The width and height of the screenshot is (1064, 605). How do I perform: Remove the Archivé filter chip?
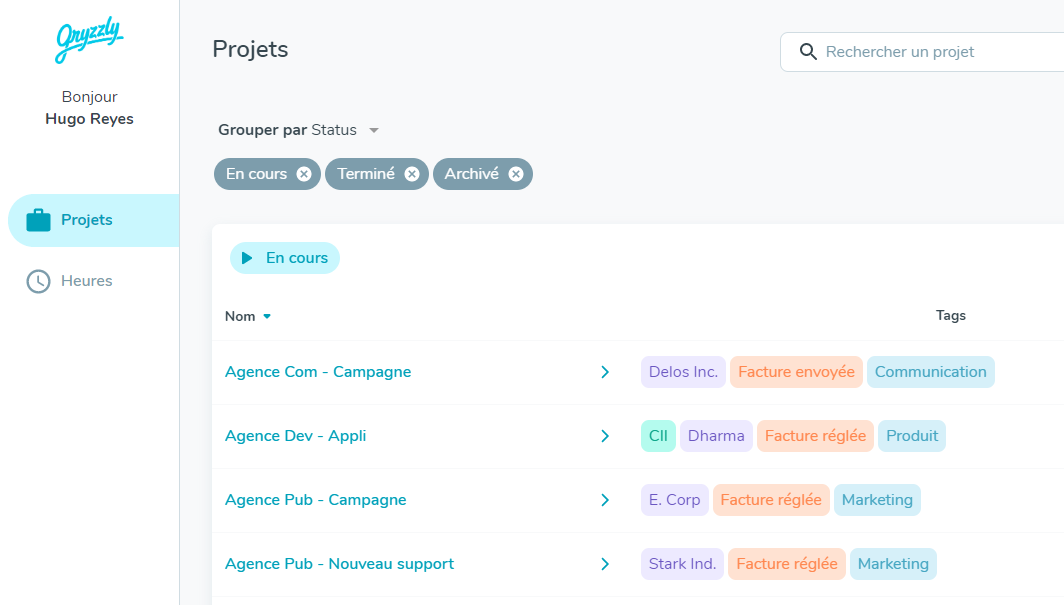pos(516,174)
